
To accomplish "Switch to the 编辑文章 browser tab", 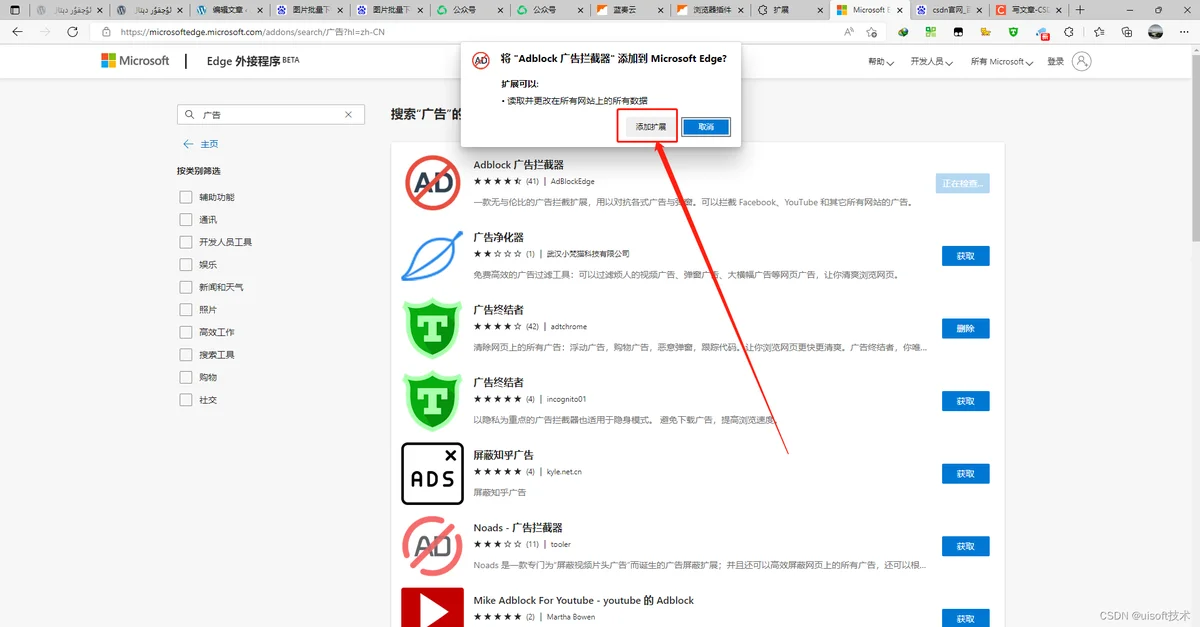I will click(228, 9).
